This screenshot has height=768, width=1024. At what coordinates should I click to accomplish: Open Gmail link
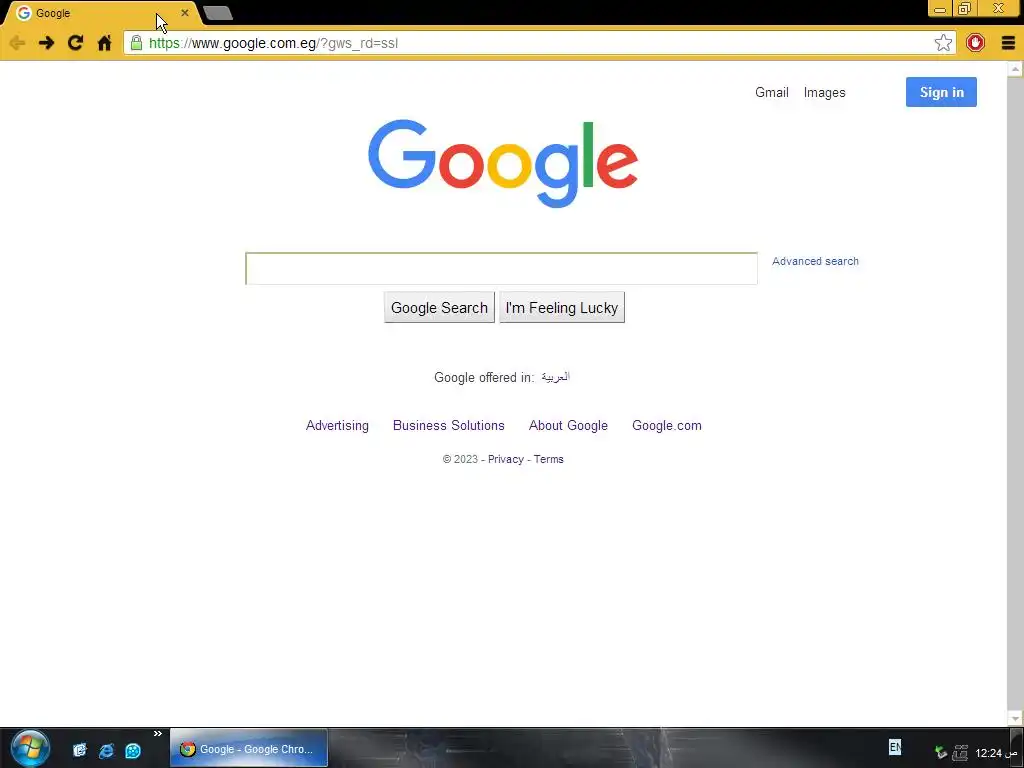[x=771, y=93]
